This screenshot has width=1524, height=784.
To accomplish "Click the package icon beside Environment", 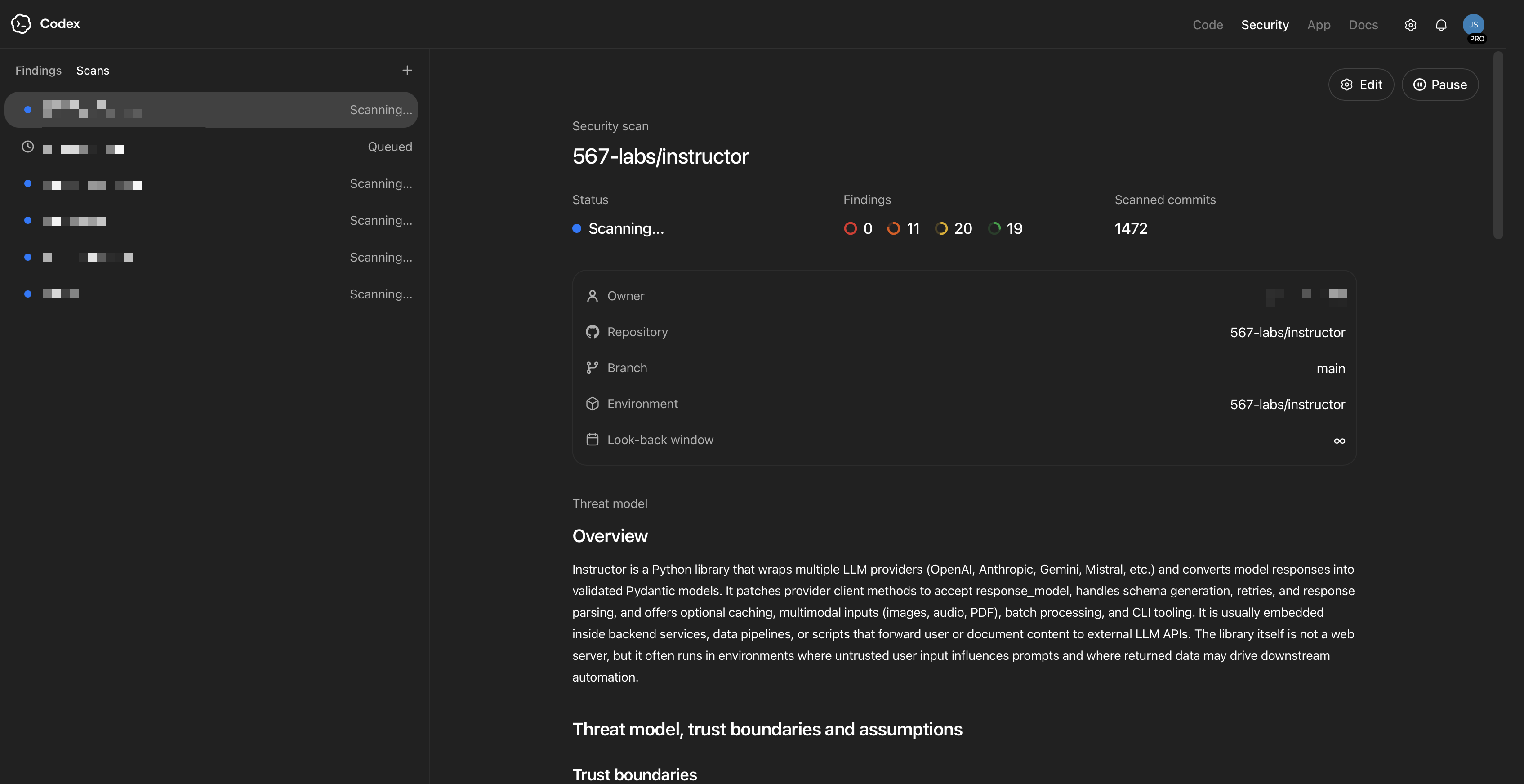I will click(x=593, y=404).
